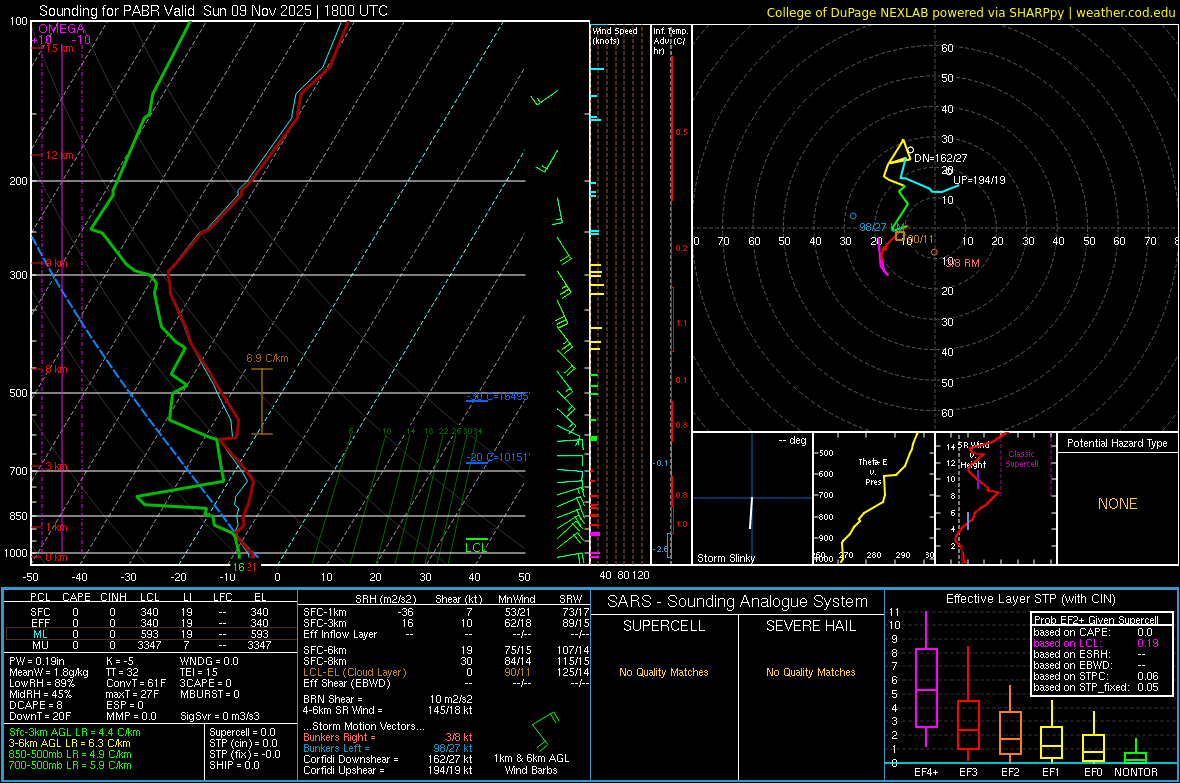The height and width of the screenshot is (783, 1180).
Task: Click the 'DCAPE = 8' value
Action: point(35,705)
